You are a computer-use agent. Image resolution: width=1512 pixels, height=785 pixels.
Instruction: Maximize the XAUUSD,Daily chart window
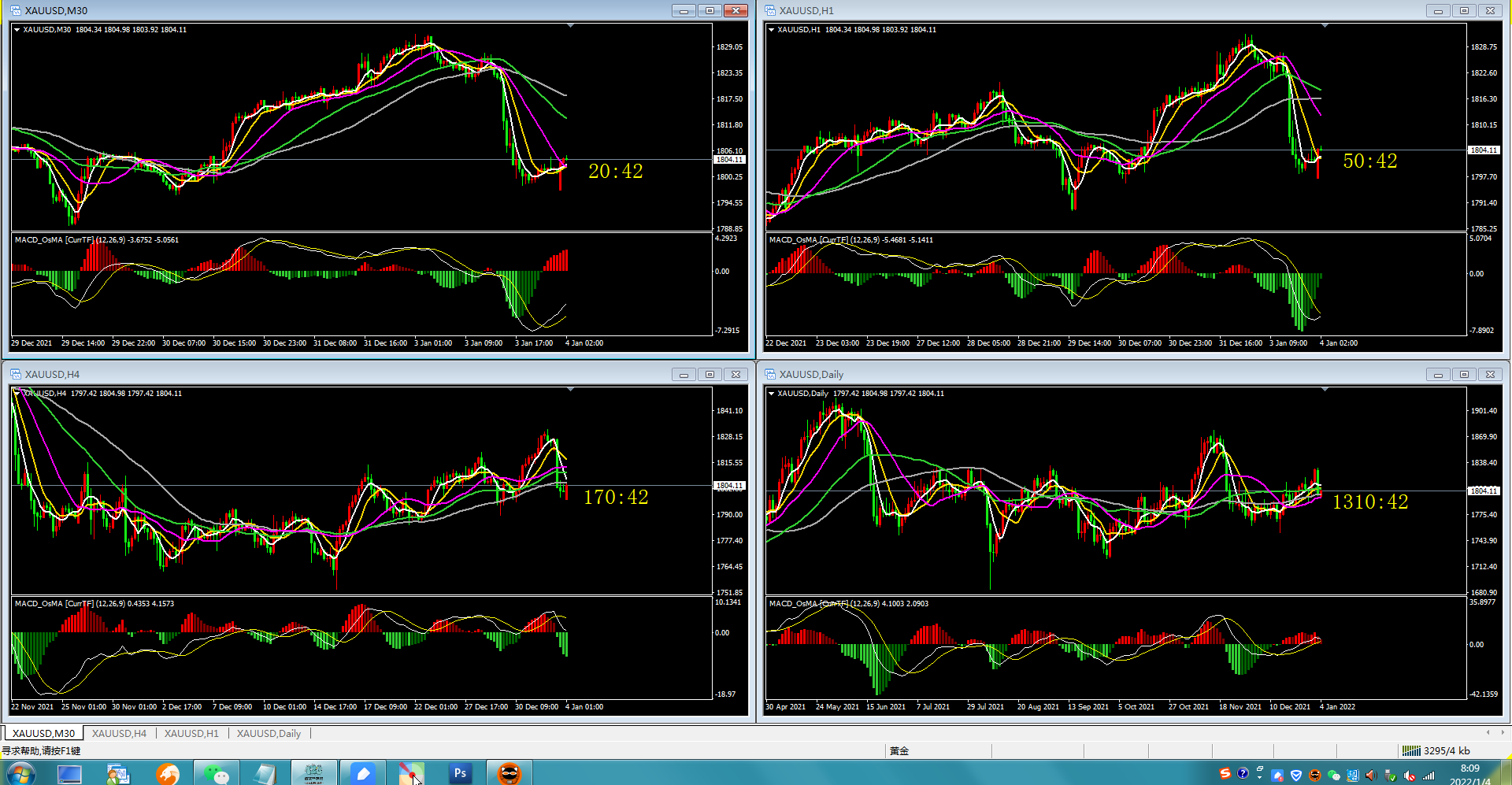tap(1464, 374)
